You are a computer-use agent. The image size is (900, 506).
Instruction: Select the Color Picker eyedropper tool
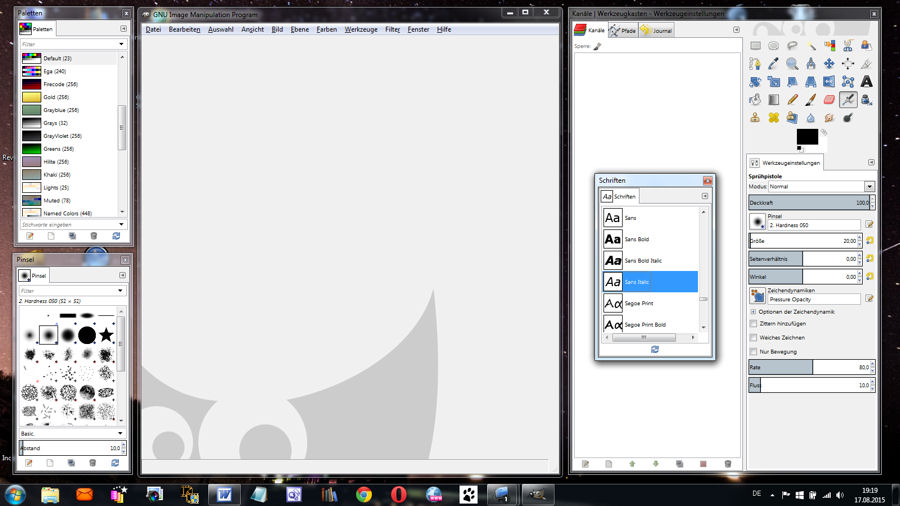(x=774, y=64)
